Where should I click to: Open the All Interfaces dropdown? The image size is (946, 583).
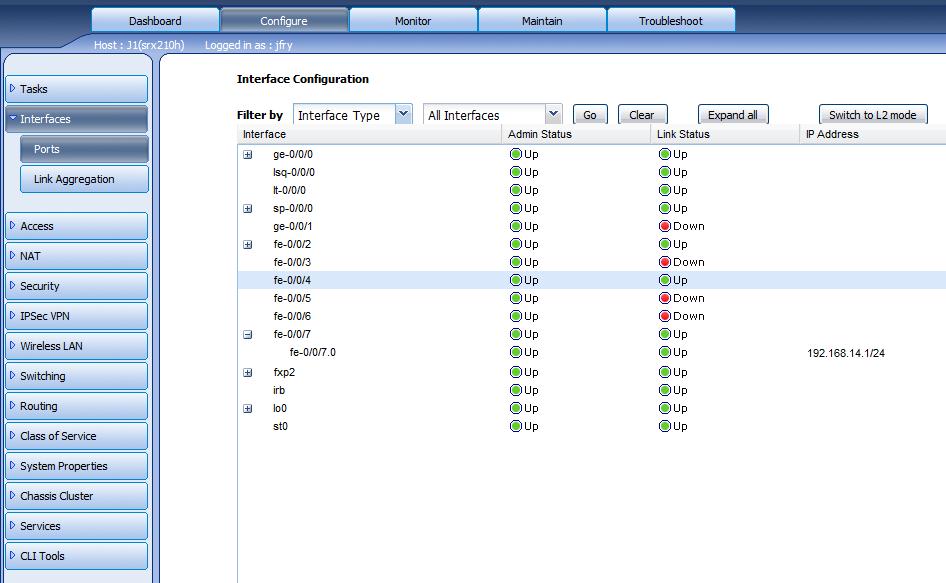point(553,114)
